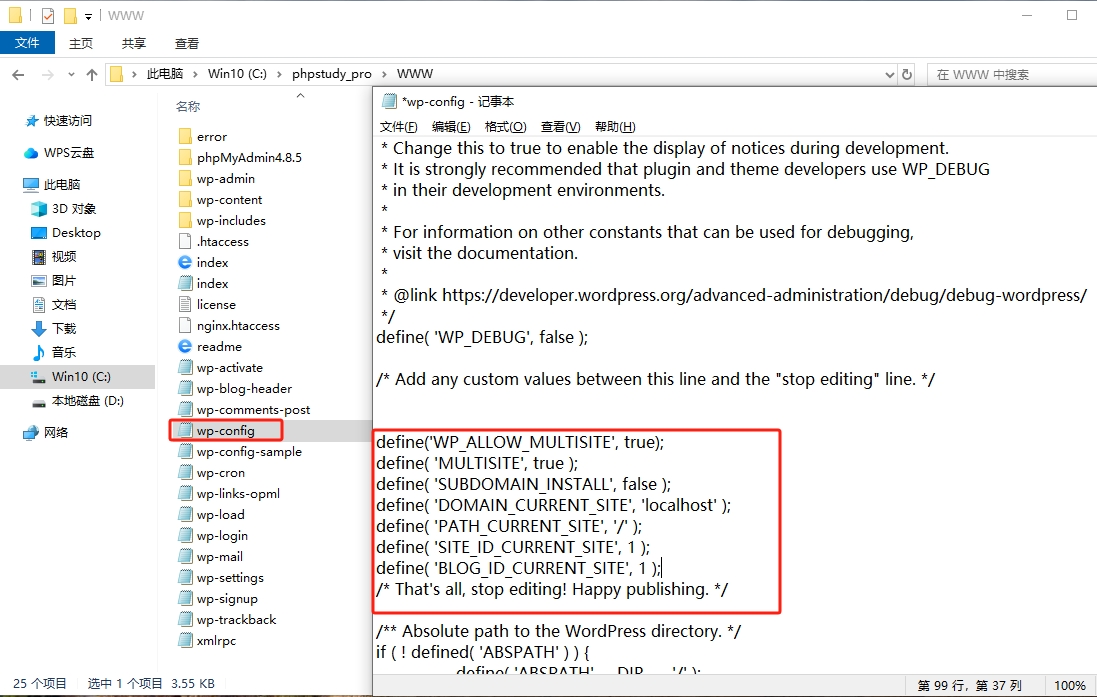Expand the address bar history dropdown
The width and height of the screenshot is (1097, 697).
pyautogui.click(x=890, y=74)
